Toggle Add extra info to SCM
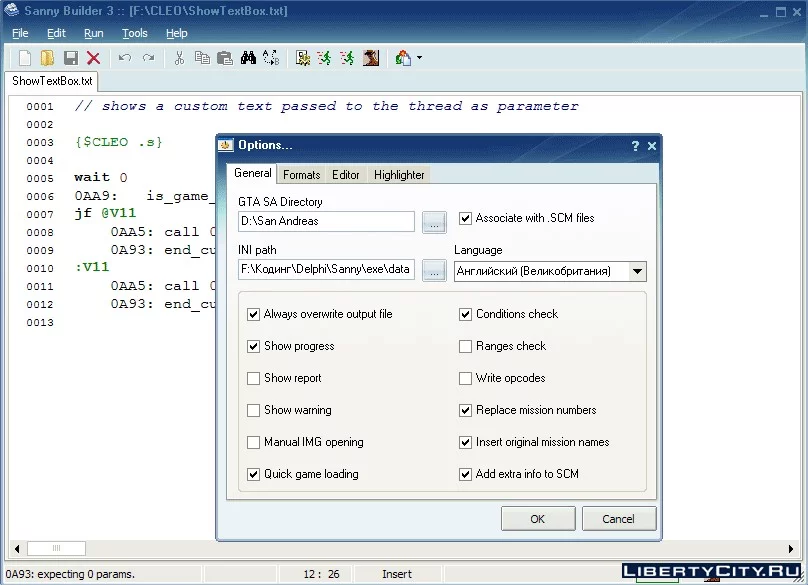Image resolution: width=808 pixels, height=585 pixels. [x=465, y=474]
